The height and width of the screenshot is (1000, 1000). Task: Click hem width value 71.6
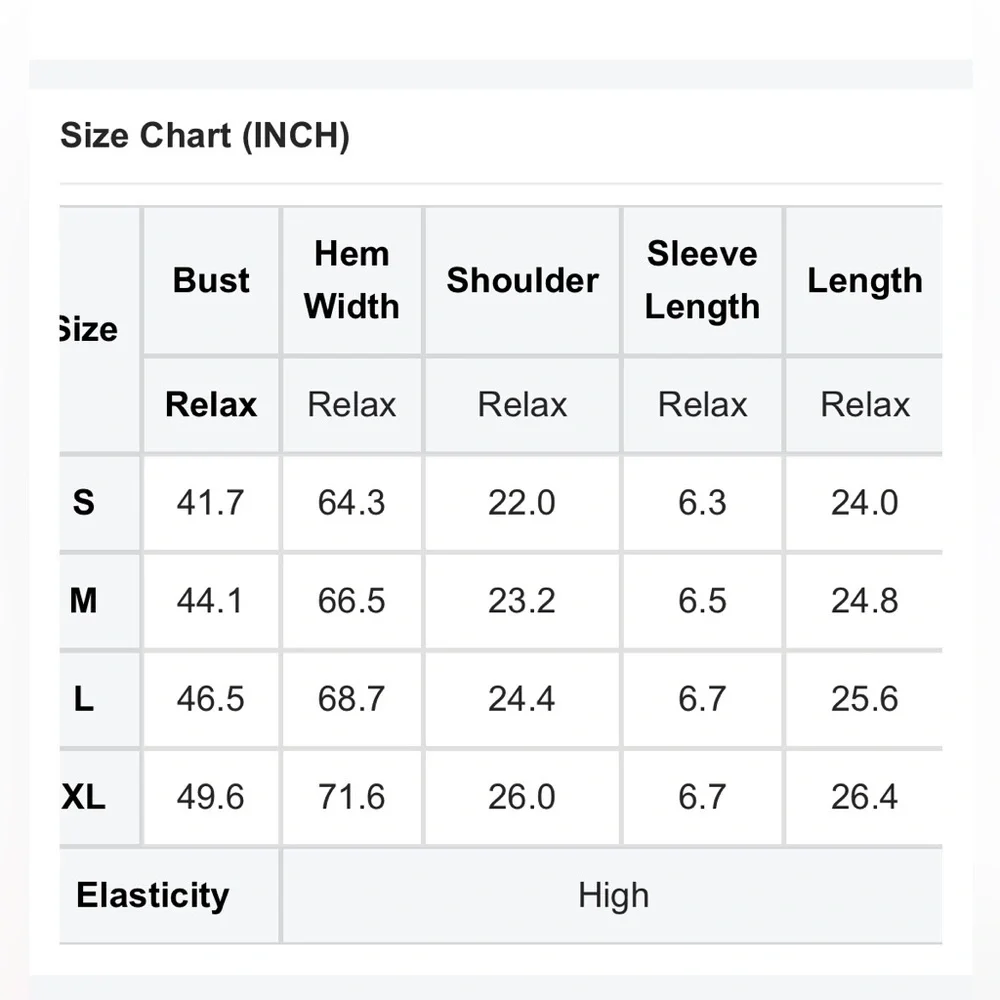click(x=351, y=797)
